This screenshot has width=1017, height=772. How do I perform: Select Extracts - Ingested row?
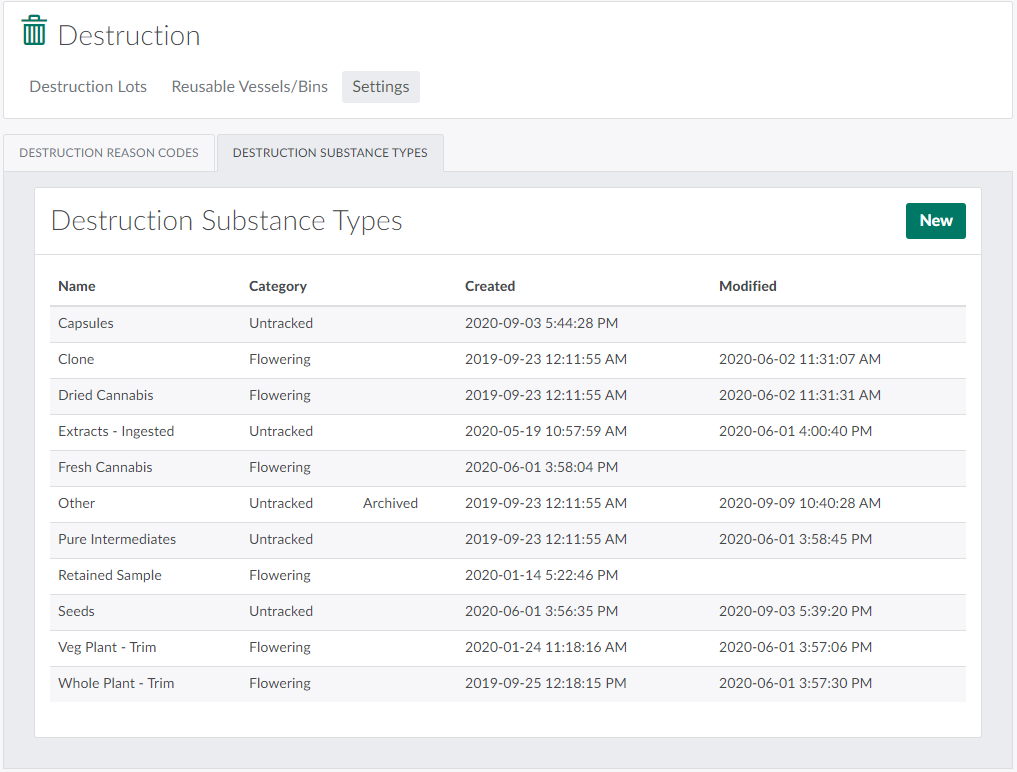(116, 431)
